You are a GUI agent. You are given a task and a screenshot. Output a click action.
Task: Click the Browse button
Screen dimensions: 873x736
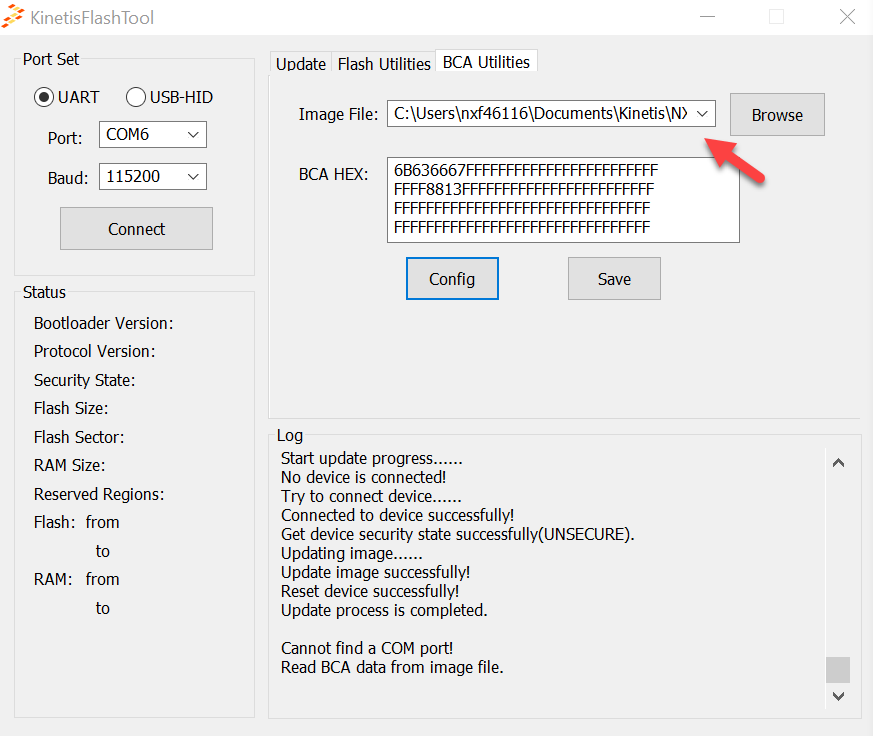[777, 114]
